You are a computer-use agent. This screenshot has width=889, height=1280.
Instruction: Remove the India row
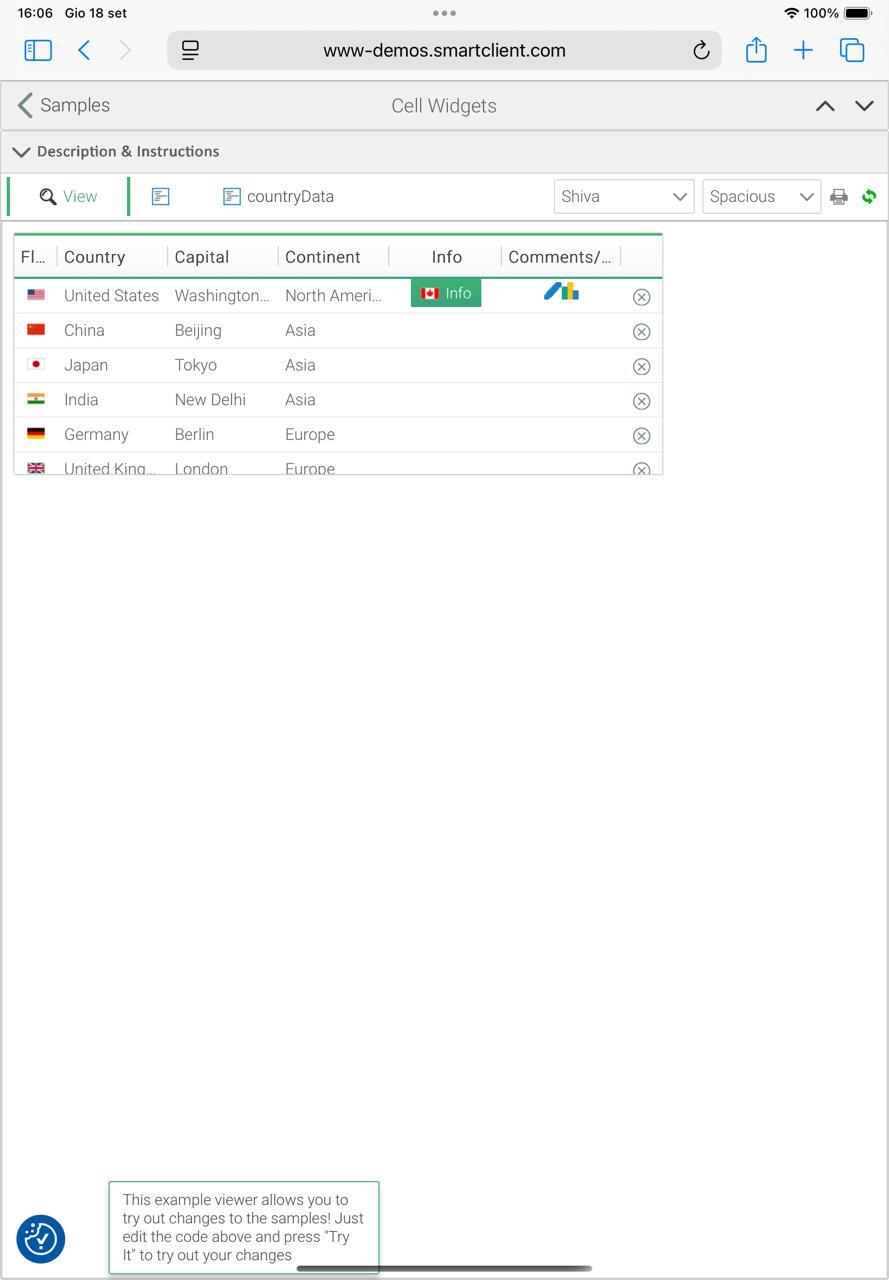(x=642, y=401)
